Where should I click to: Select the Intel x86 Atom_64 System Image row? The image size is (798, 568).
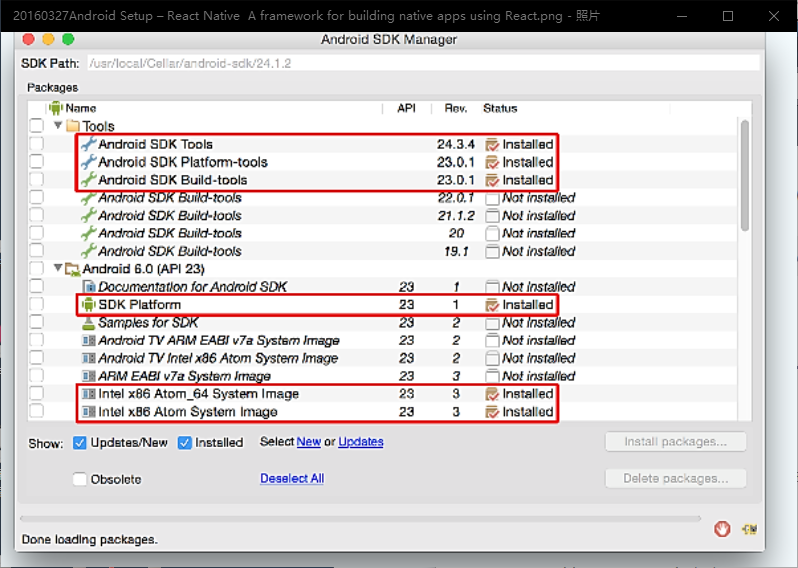[382, 394]
